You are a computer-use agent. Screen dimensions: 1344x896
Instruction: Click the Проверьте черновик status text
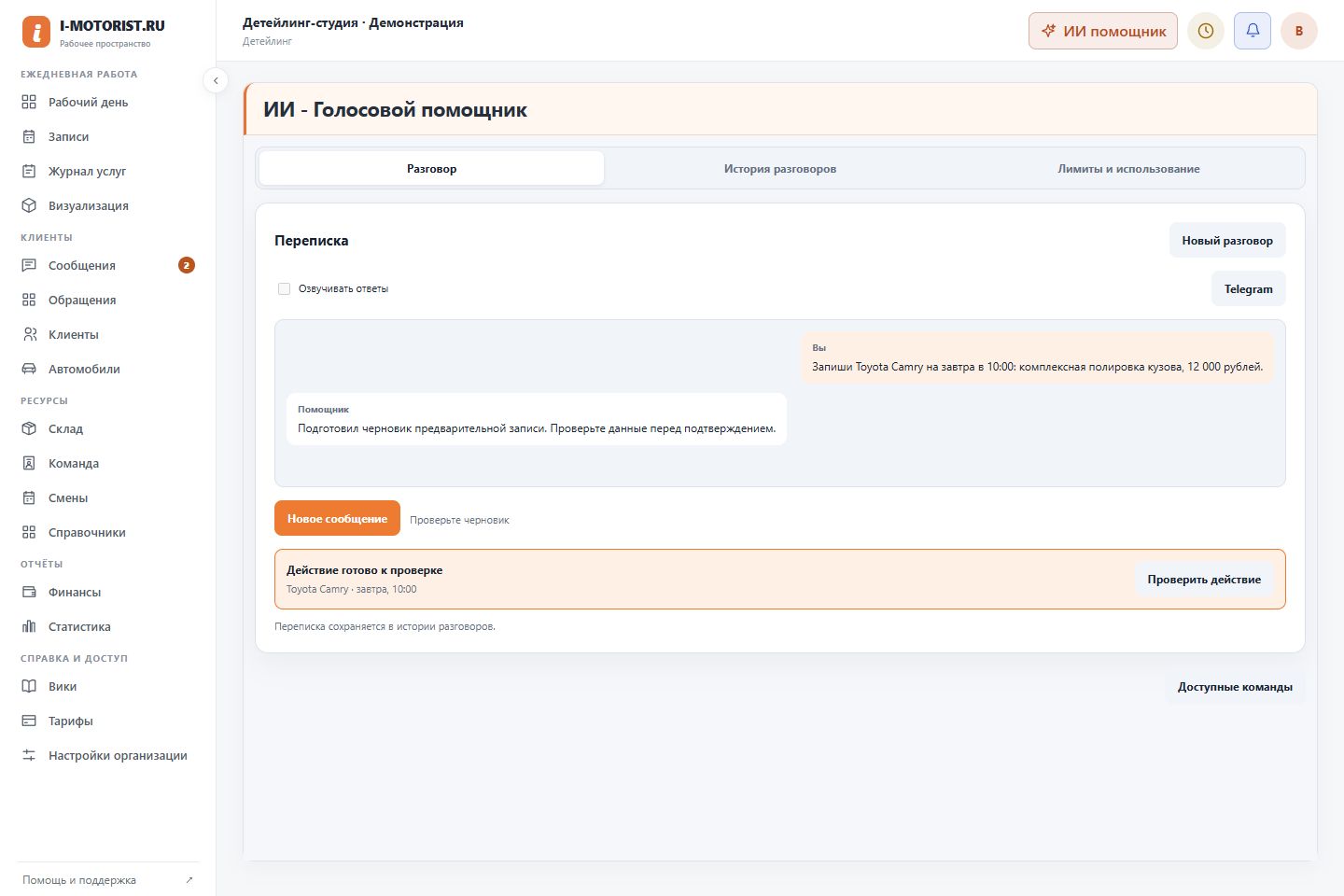tap(459, 520)
